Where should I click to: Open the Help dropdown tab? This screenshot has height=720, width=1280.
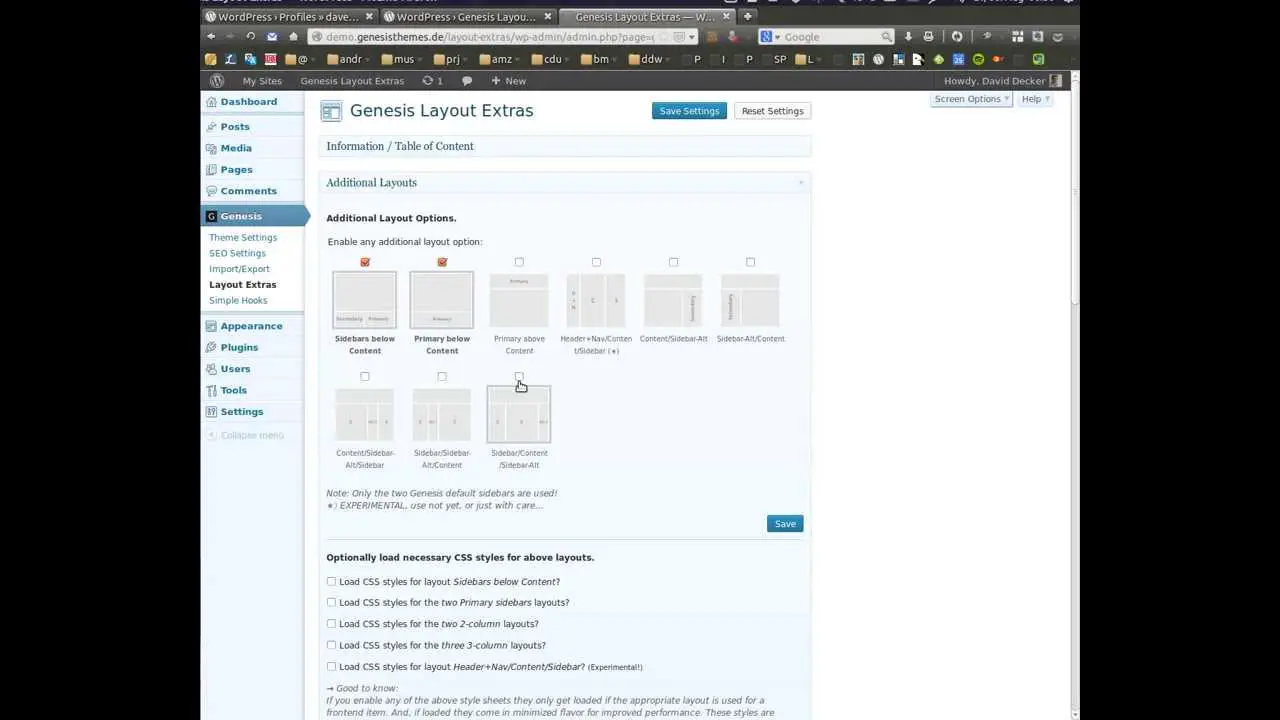(x=1035, y=99)
